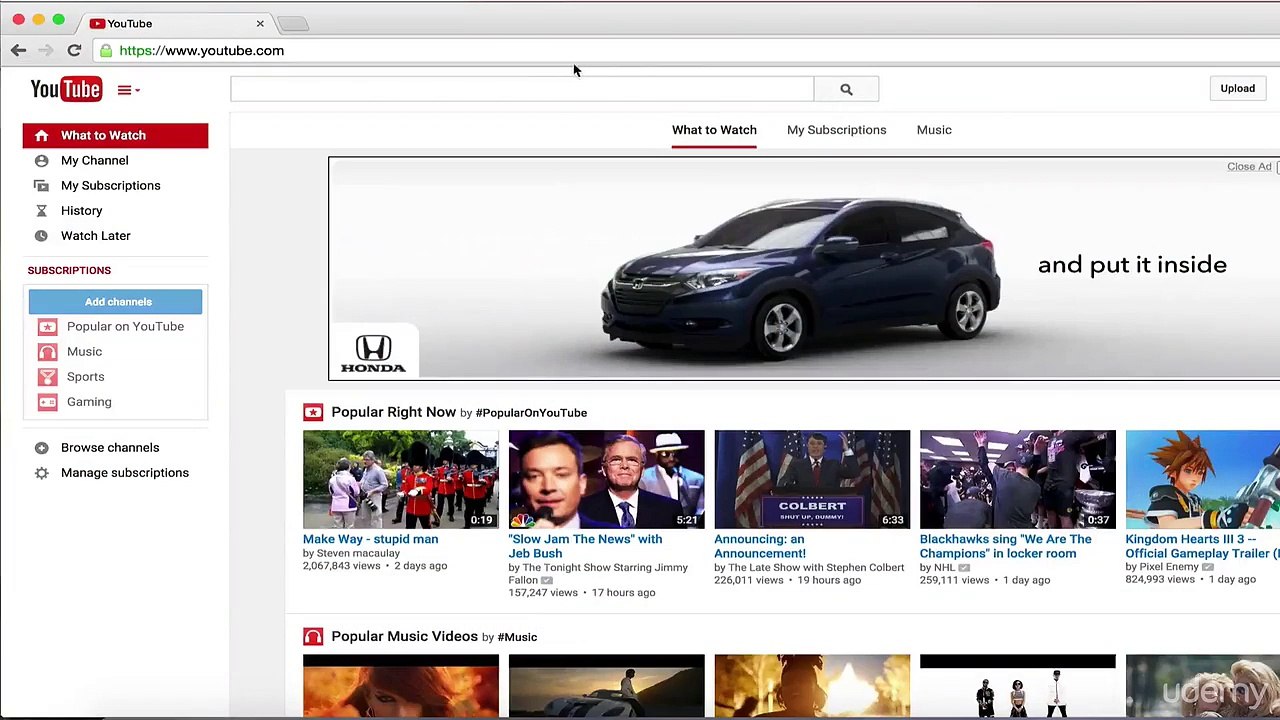This screenshot has height=720, width=1280.
Task: Click the hourglass icon beside History
Action: click(x=41, y=210)
